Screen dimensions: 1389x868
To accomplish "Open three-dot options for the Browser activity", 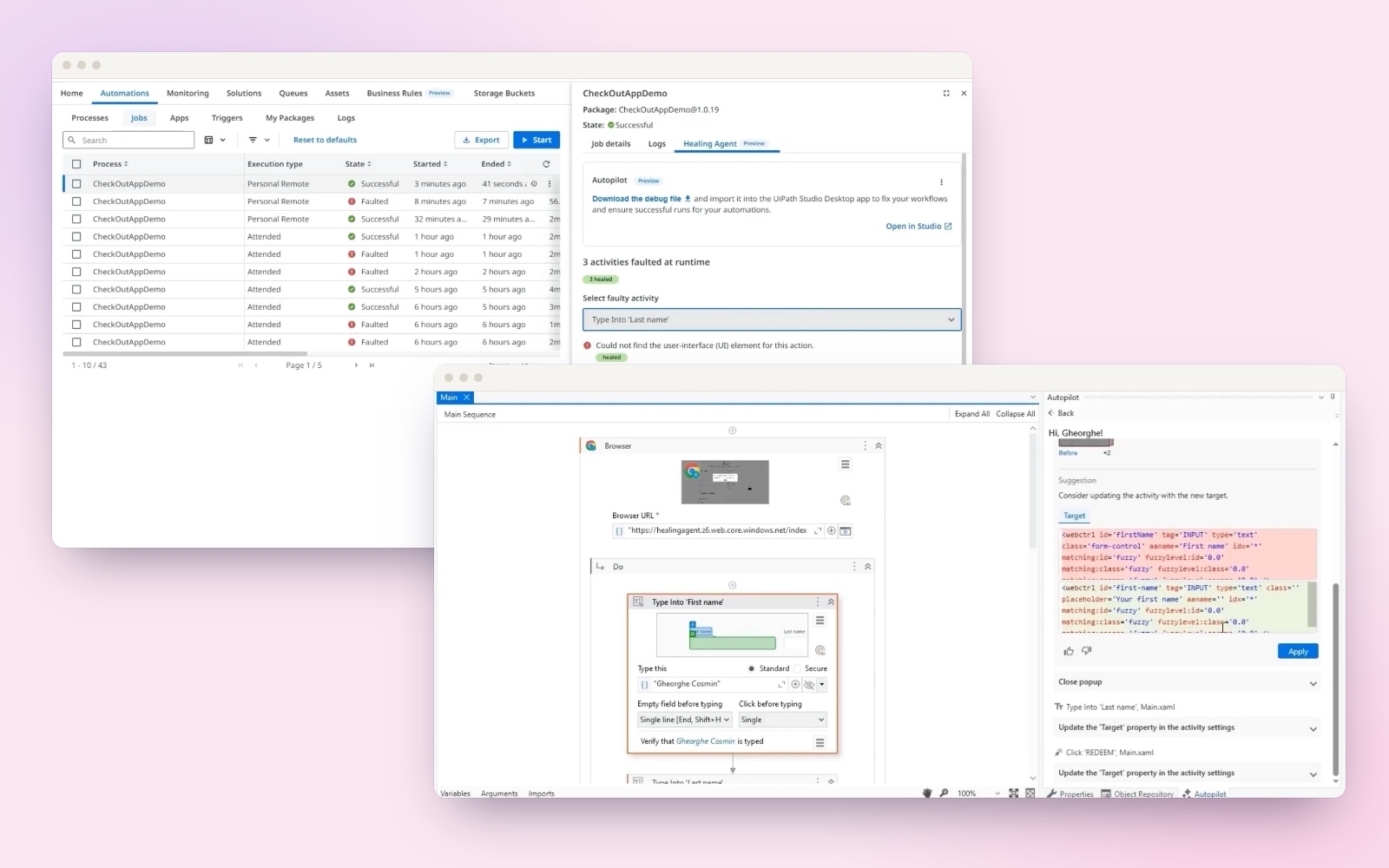I will tap(865, 445).
